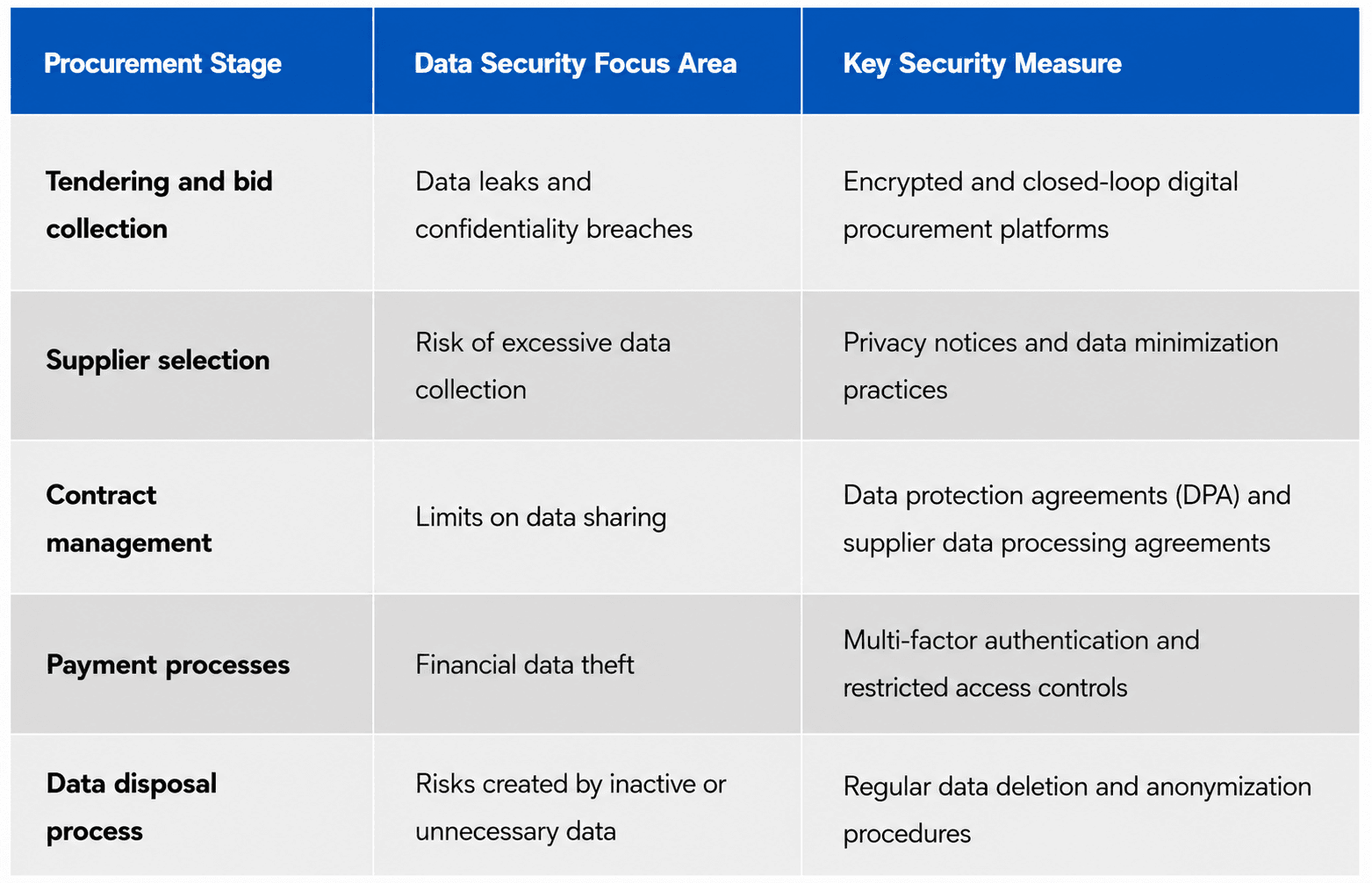
Task: Click the Payment processes row label
Action: click(x=168, y=664)
